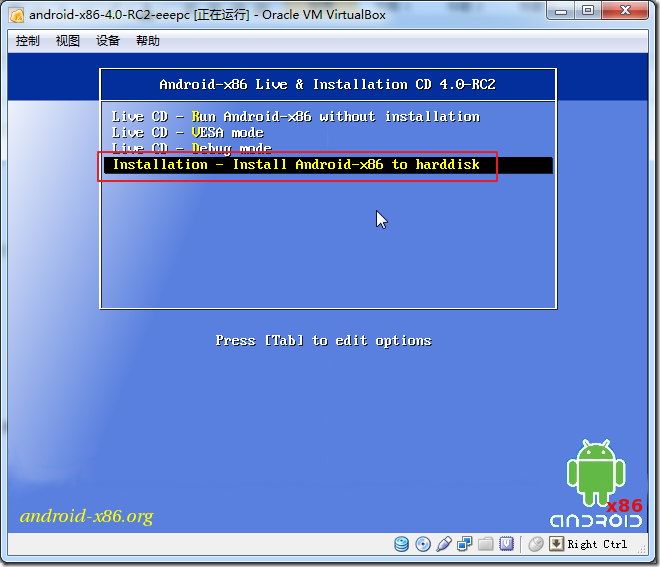Viewport: 660px width, 567px height.
Task: Click the shared folders status icon
Action: click(485, 544)
